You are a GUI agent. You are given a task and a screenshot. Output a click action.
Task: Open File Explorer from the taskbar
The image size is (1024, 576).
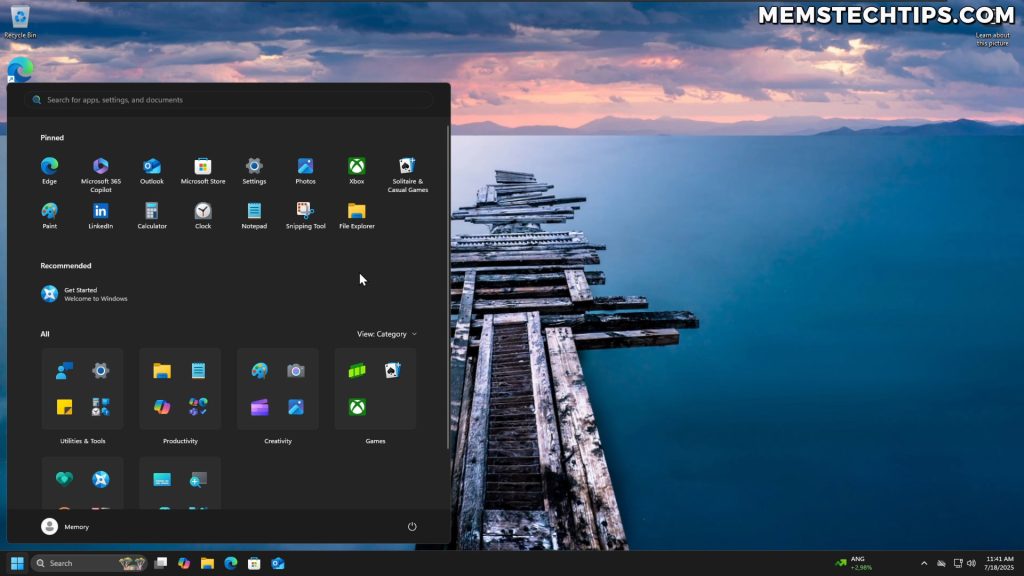[206, 563]
